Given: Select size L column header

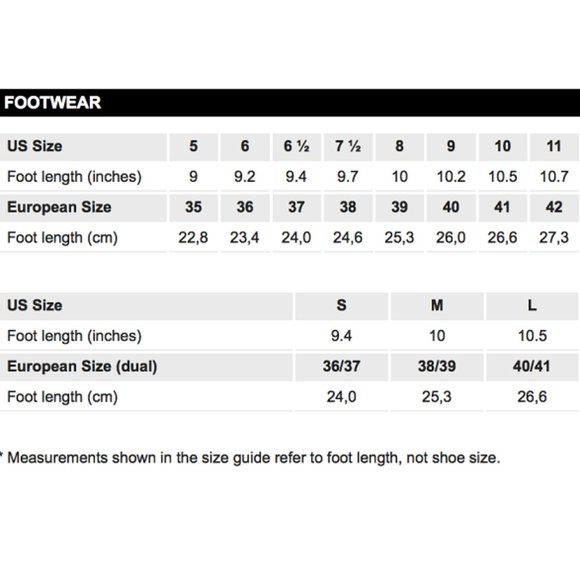Looking at the screenshot, I should tap(532, 306).
